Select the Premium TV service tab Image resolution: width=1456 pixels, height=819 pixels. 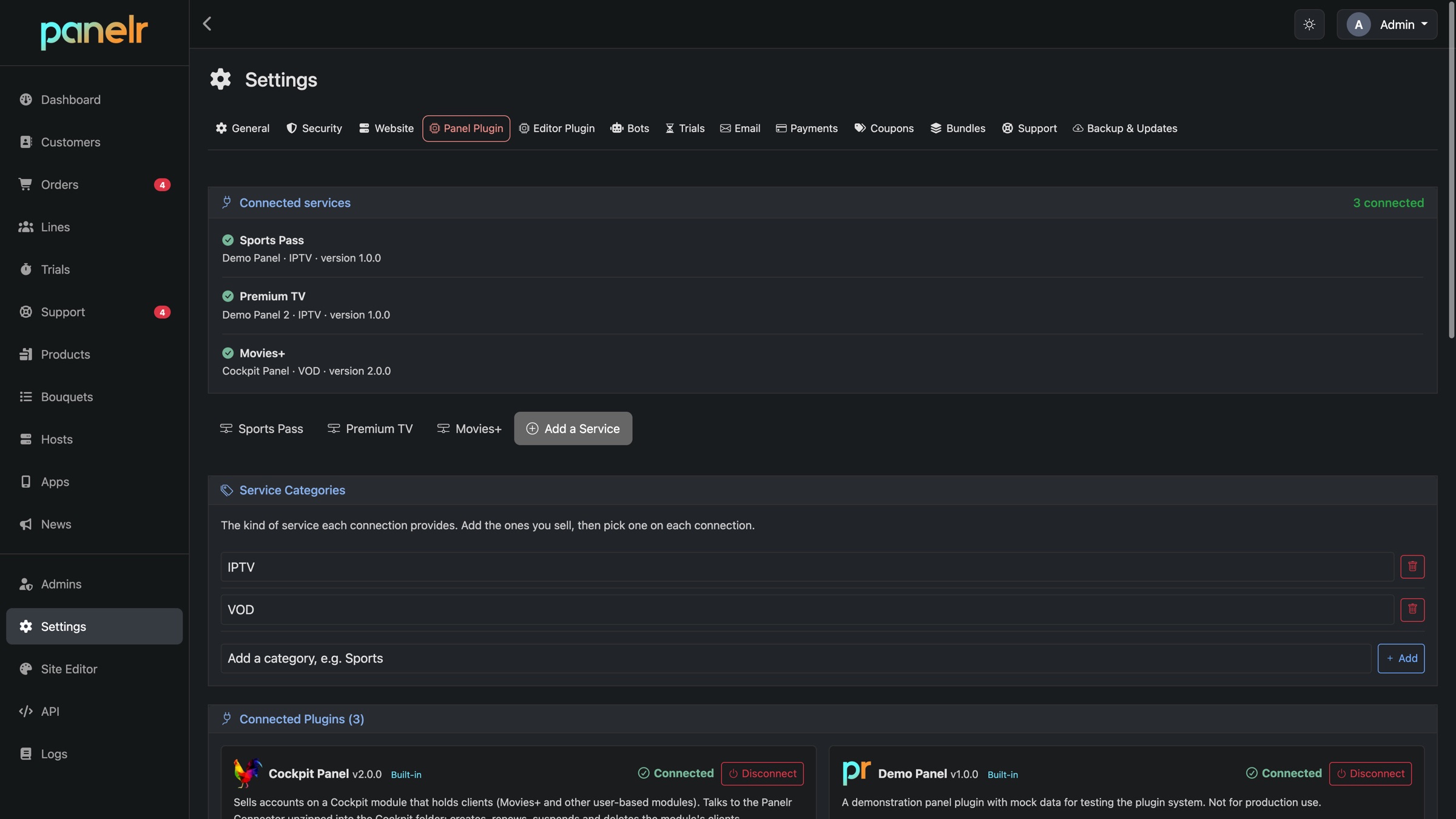[x=370, y=429]
